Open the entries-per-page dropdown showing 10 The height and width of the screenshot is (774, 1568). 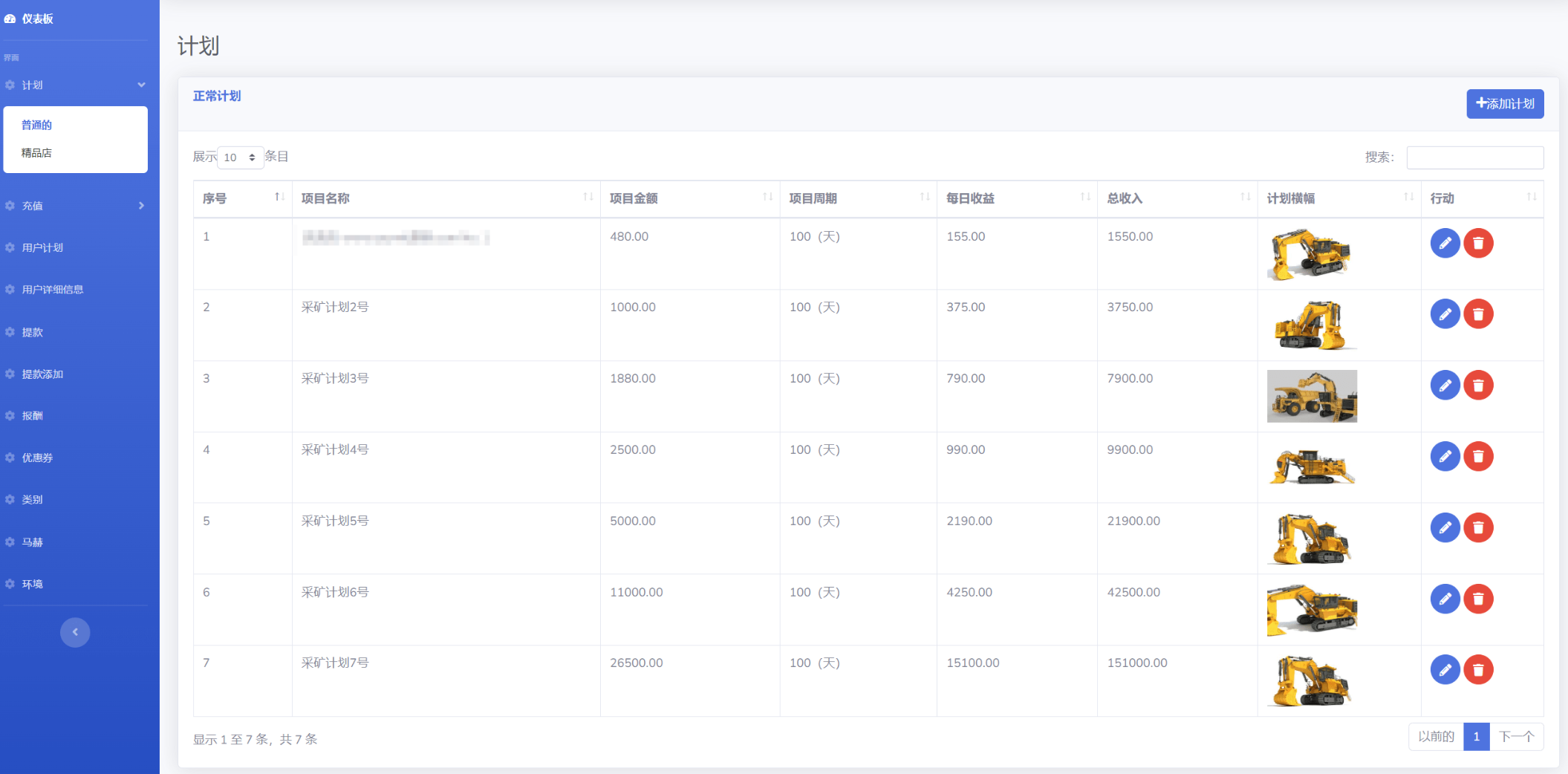pos(240,157)
